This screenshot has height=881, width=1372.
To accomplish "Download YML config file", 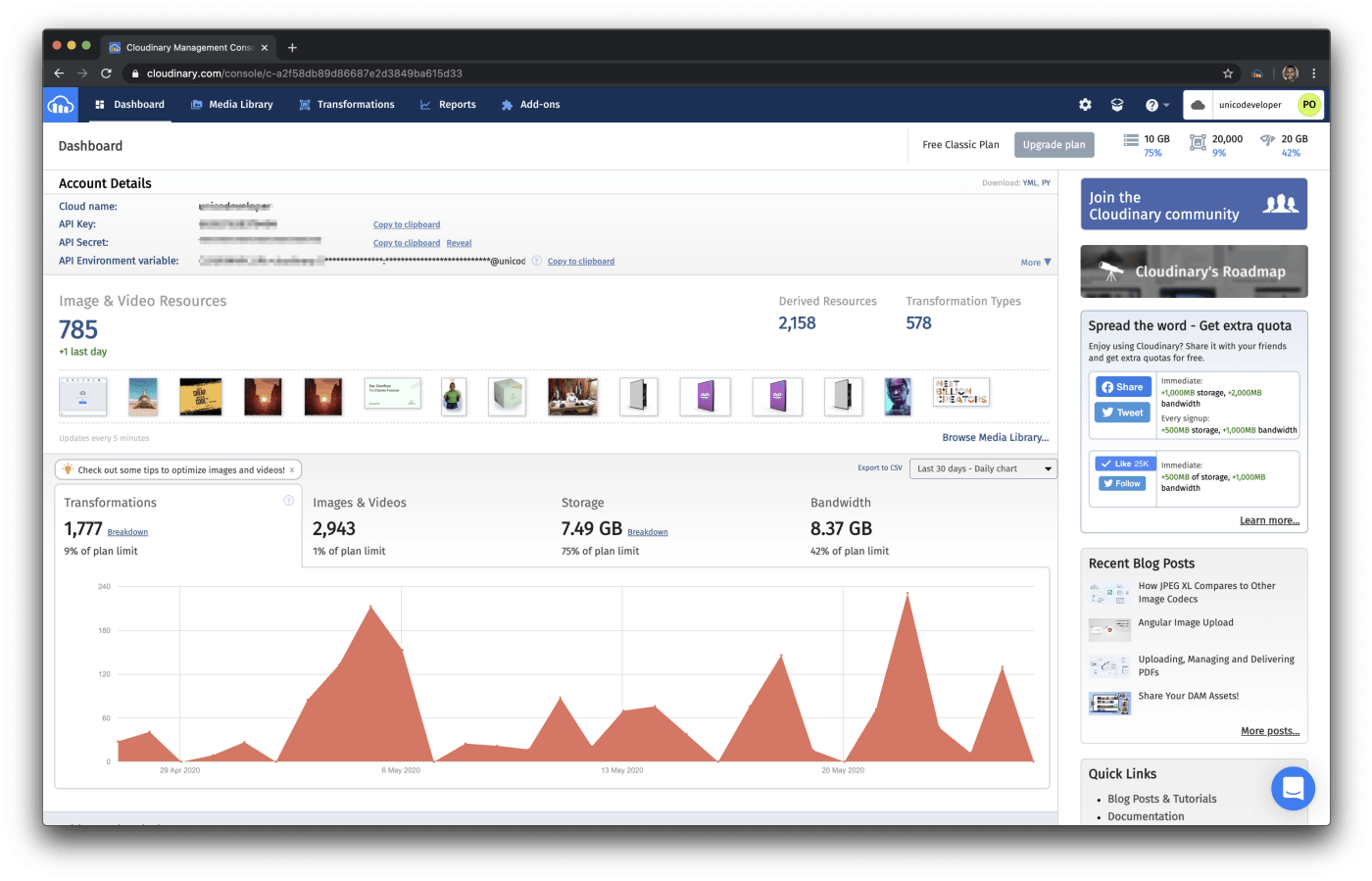I will pos(1030,183).
